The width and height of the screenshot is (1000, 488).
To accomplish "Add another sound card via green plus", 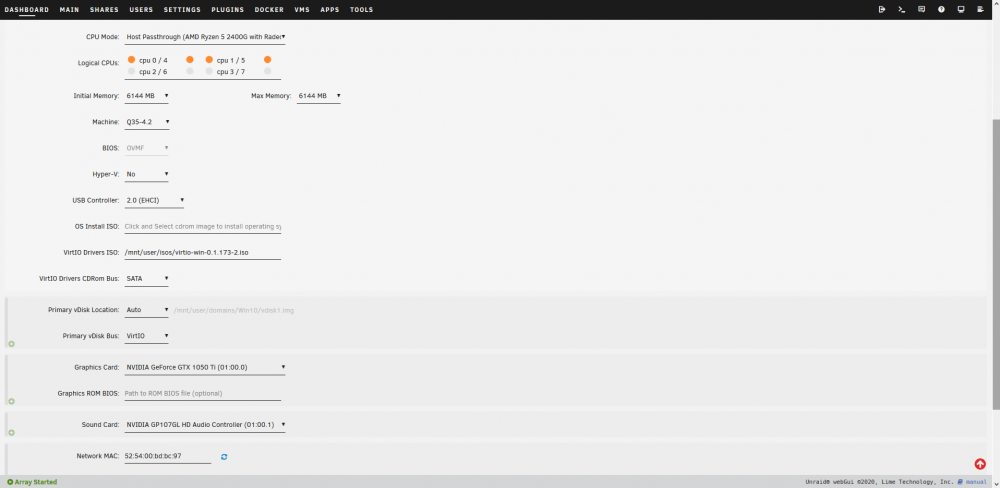I will click(11, 433).
